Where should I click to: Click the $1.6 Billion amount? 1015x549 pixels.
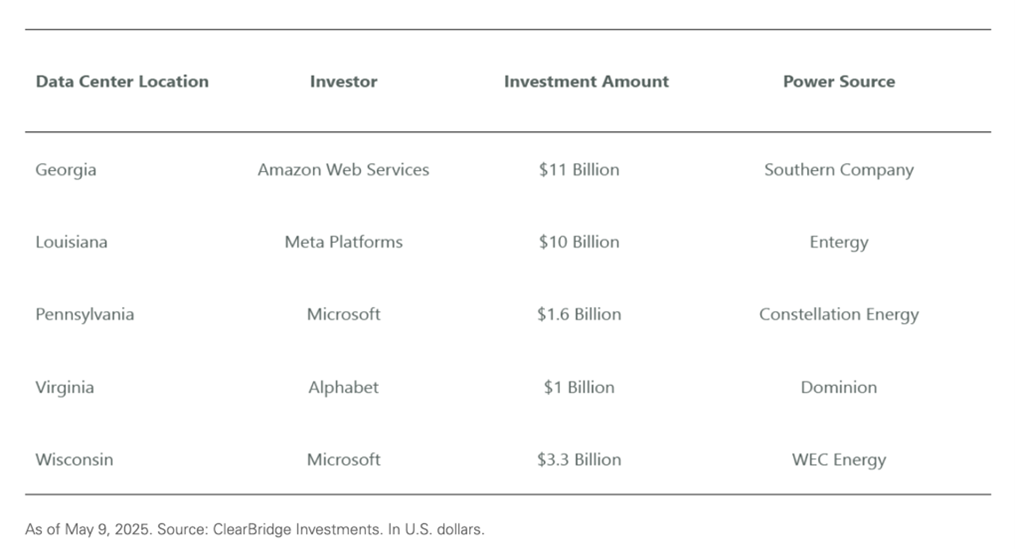[579, 314]
